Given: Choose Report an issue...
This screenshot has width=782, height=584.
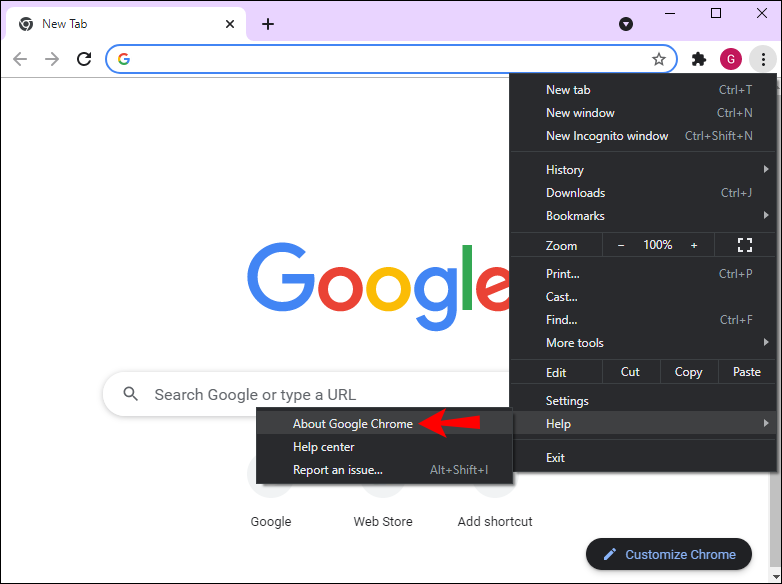Looking at the screenshot, I should click(384, 469).
